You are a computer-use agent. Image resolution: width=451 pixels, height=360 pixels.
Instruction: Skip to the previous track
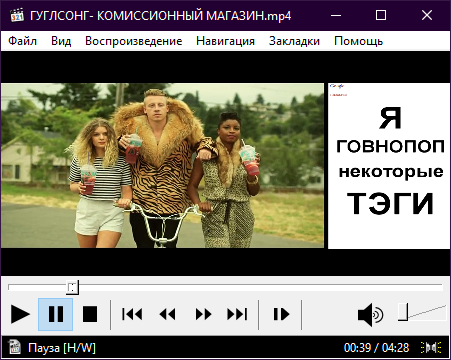pos(132,314)
